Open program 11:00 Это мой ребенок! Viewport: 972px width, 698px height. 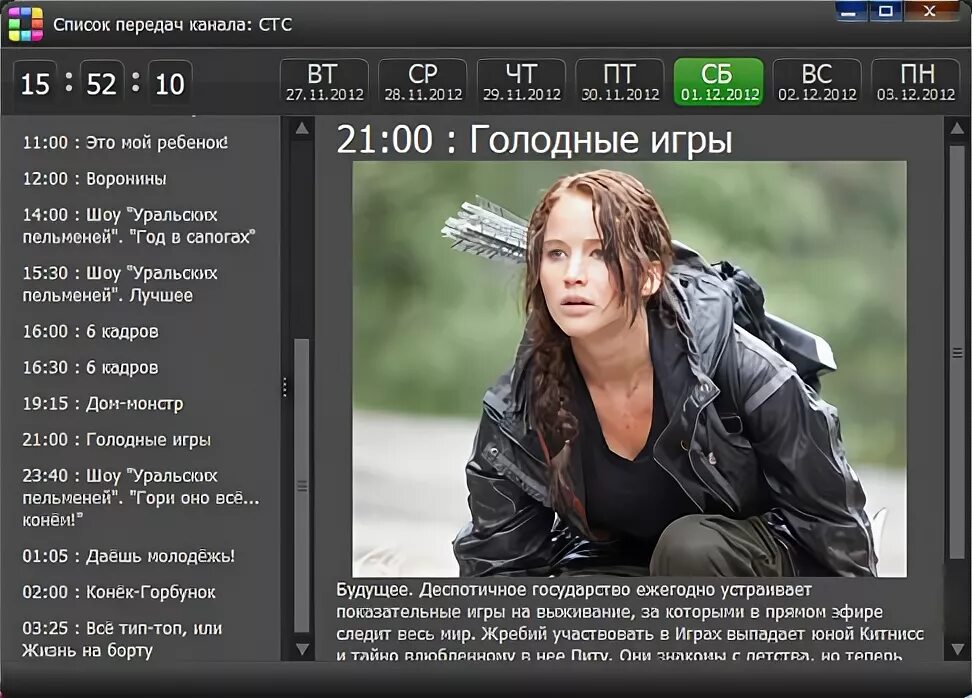pos(125,143)
